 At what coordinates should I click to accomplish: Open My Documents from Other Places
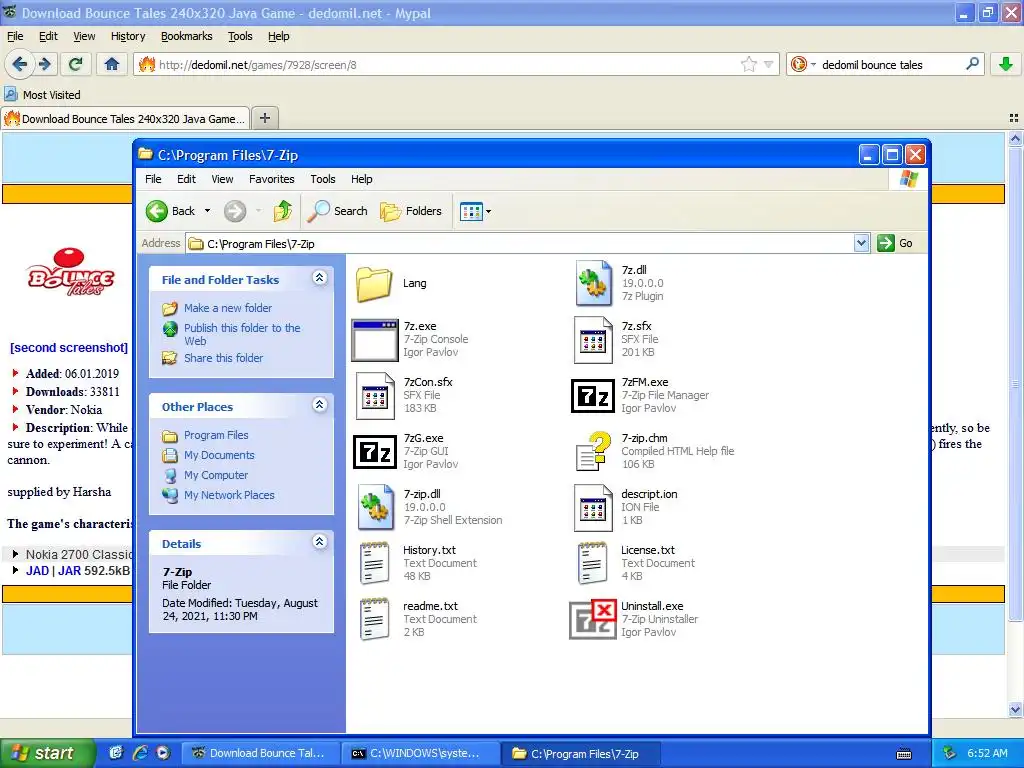tap(219, 455)
